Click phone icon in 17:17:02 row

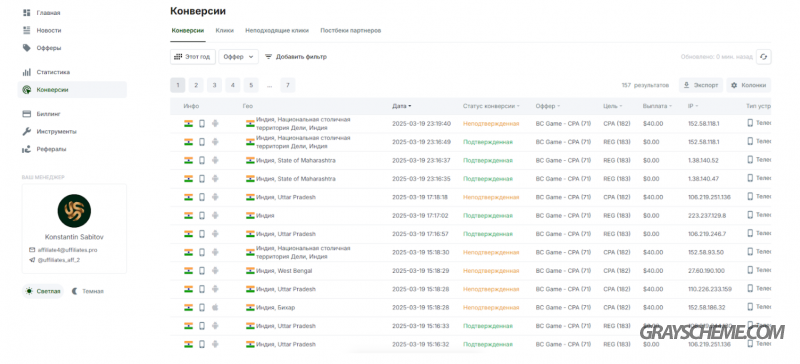pos(202,215)
